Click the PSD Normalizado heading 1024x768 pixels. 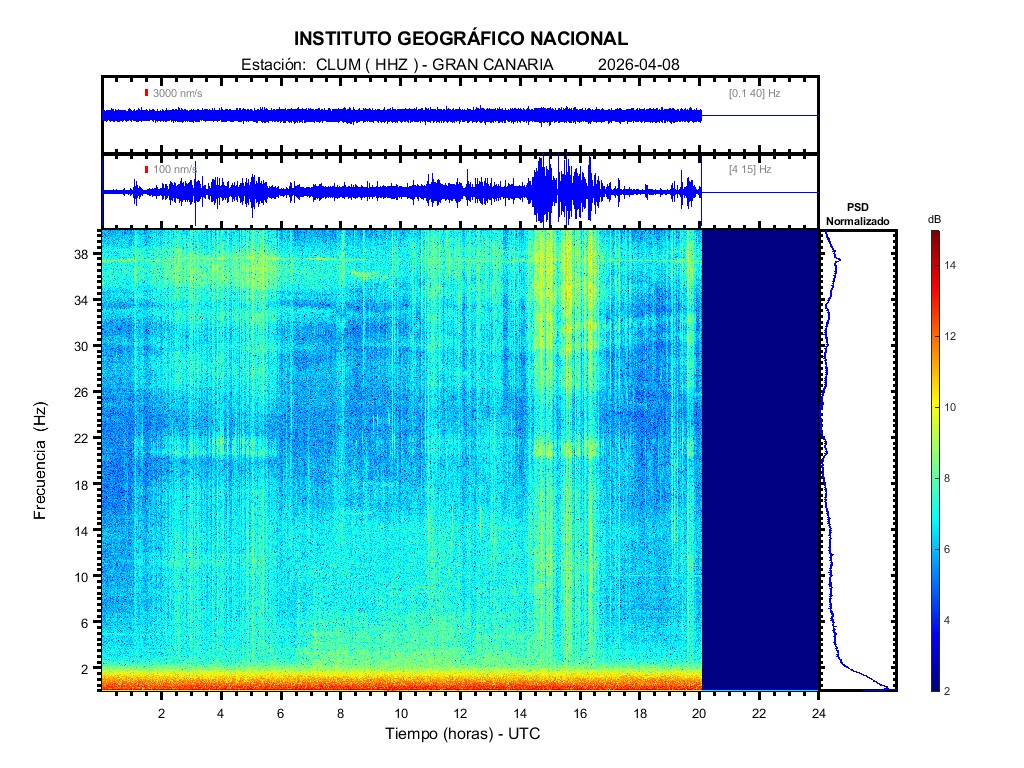click(x=857, y=214)
